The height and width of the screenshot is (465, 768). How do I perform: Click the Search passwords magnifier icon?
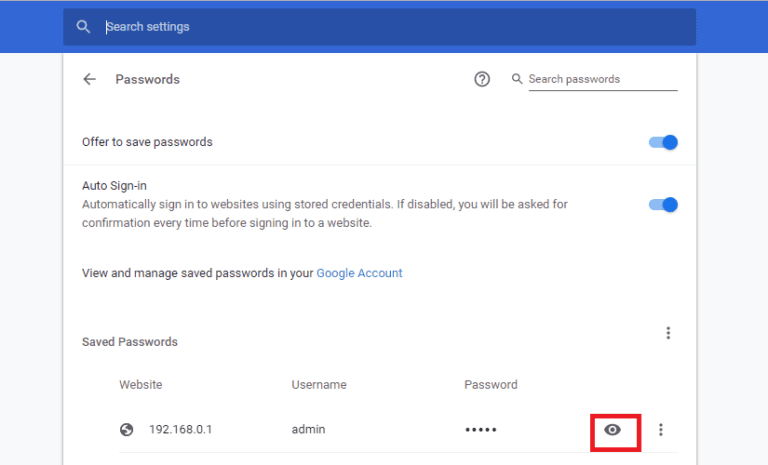tap(517, 79)
